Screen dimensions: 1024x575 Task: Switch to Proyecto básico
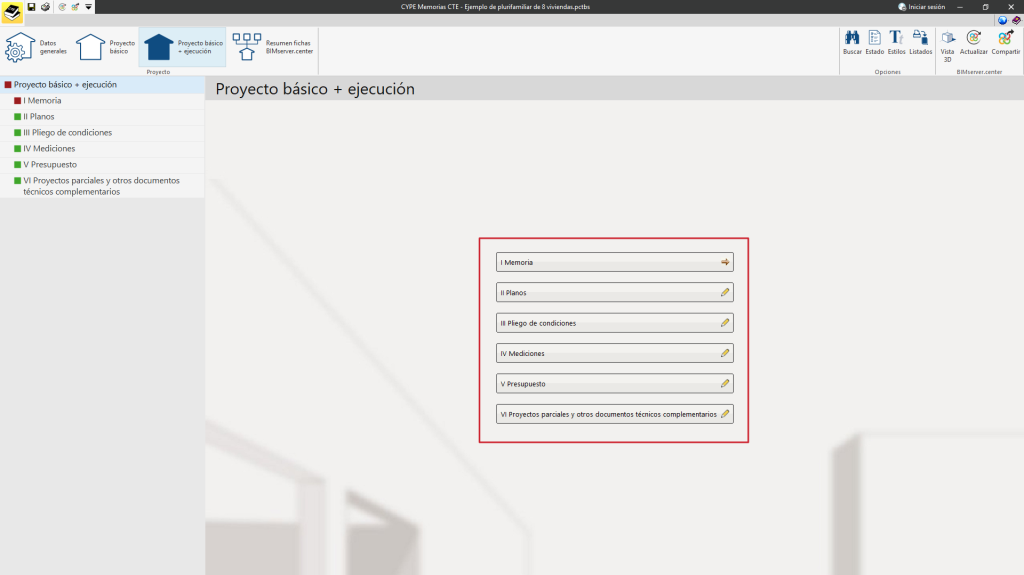pyautogui.click(x=105, y=47)
